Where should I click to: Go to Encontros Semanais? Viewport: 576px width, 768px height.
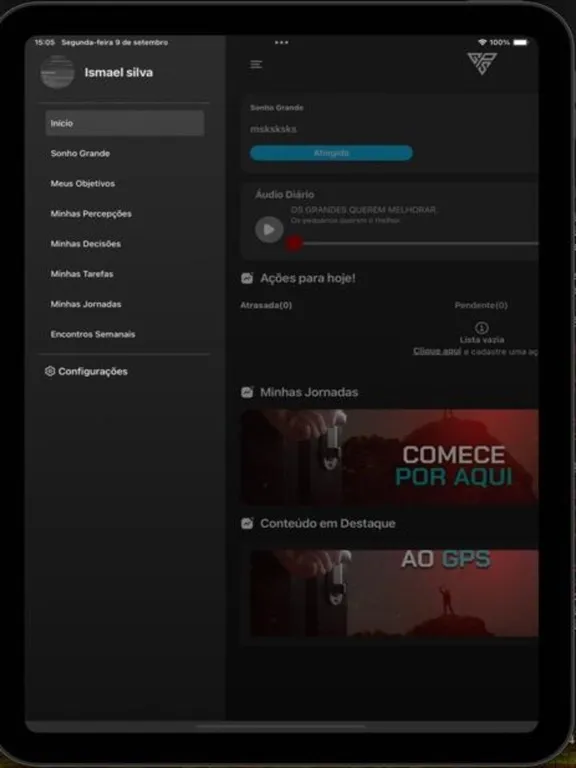(x=93, y=335)
